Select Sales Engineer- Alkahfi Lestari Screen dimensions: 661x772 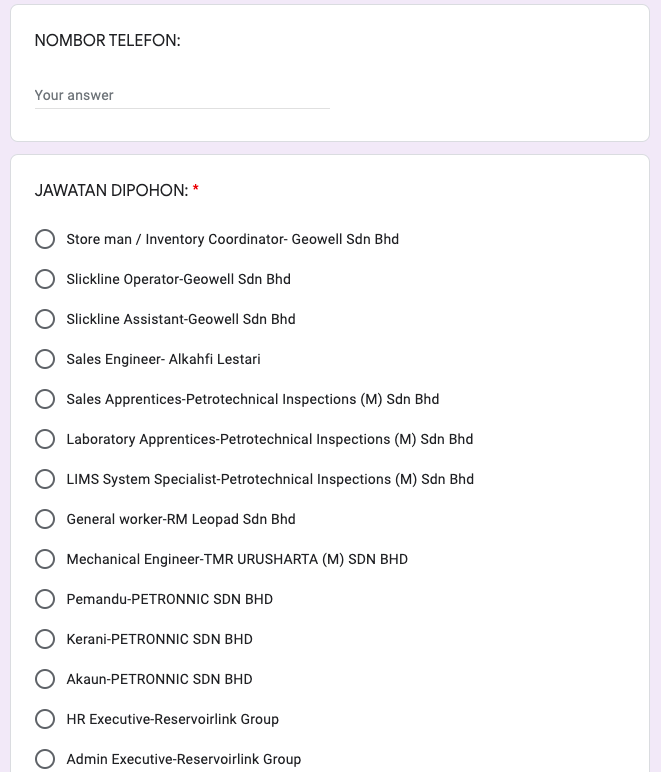(45, 359)
